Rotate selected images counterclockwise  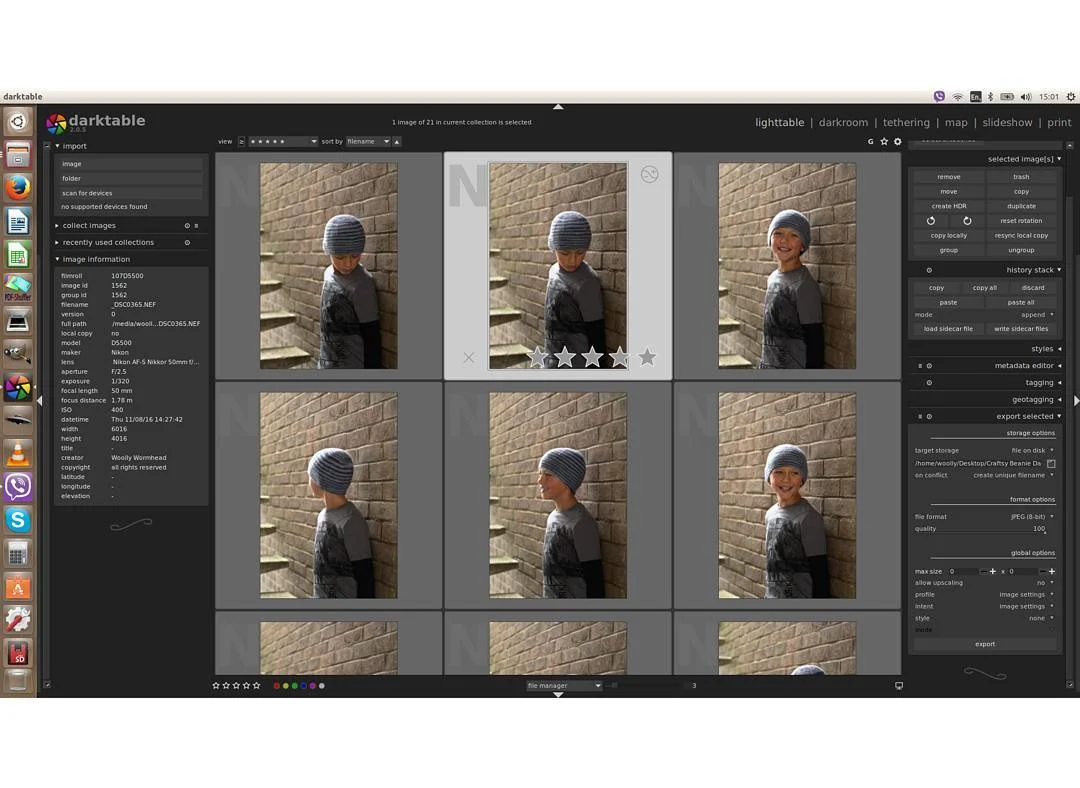point(931,221)
